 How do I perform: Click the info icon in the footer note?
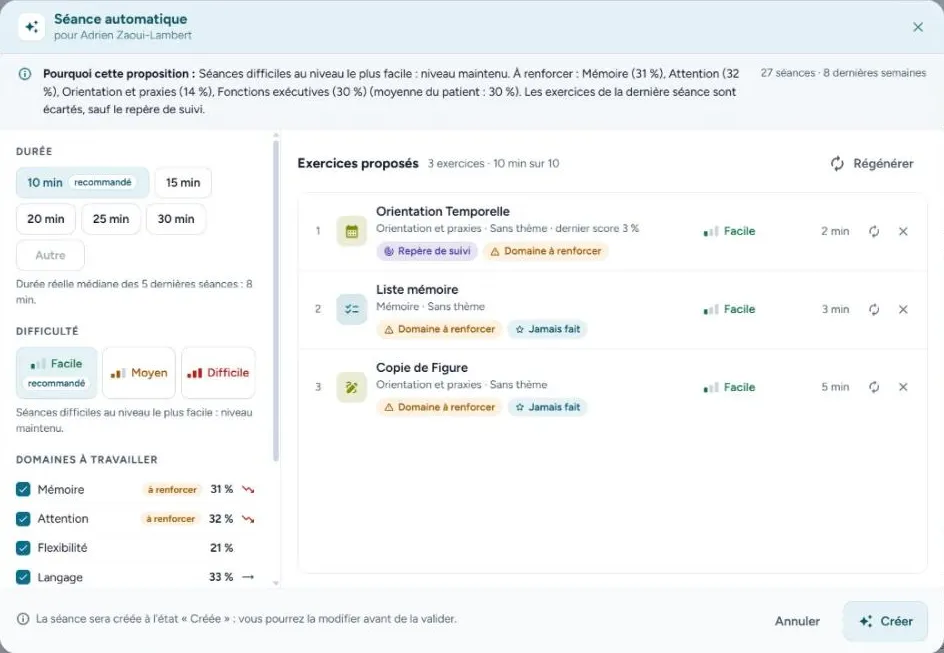(x=23, y=619)
